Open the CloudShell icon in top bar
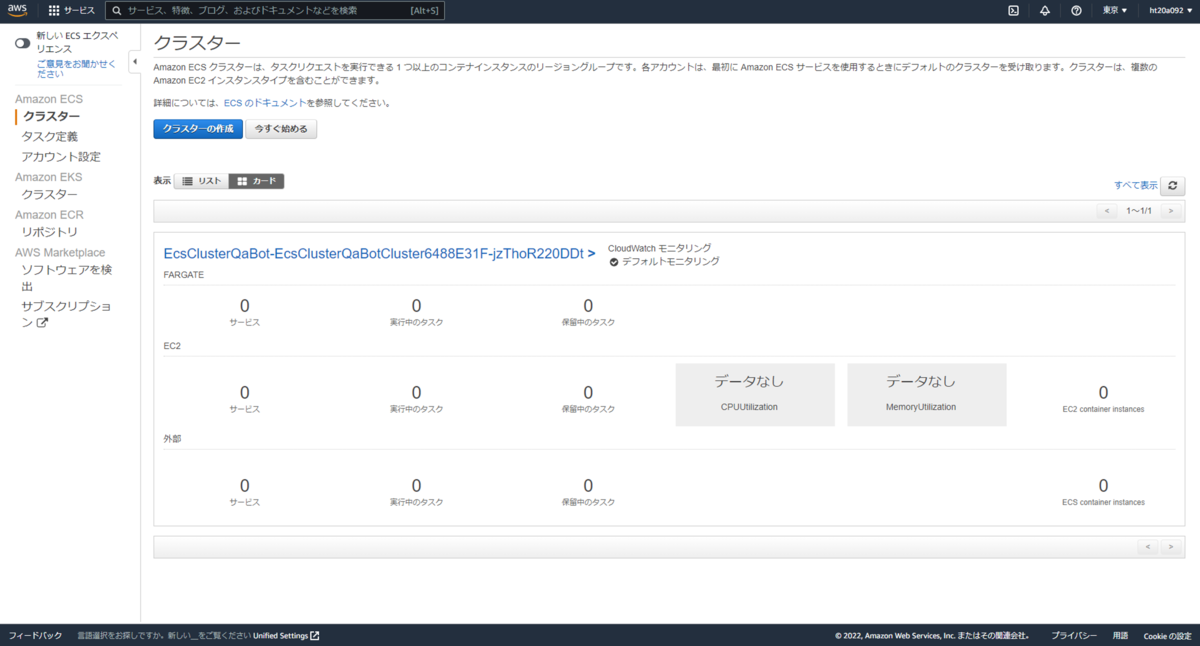This screenshot has height=646, width=1200. pos(1013,10)
